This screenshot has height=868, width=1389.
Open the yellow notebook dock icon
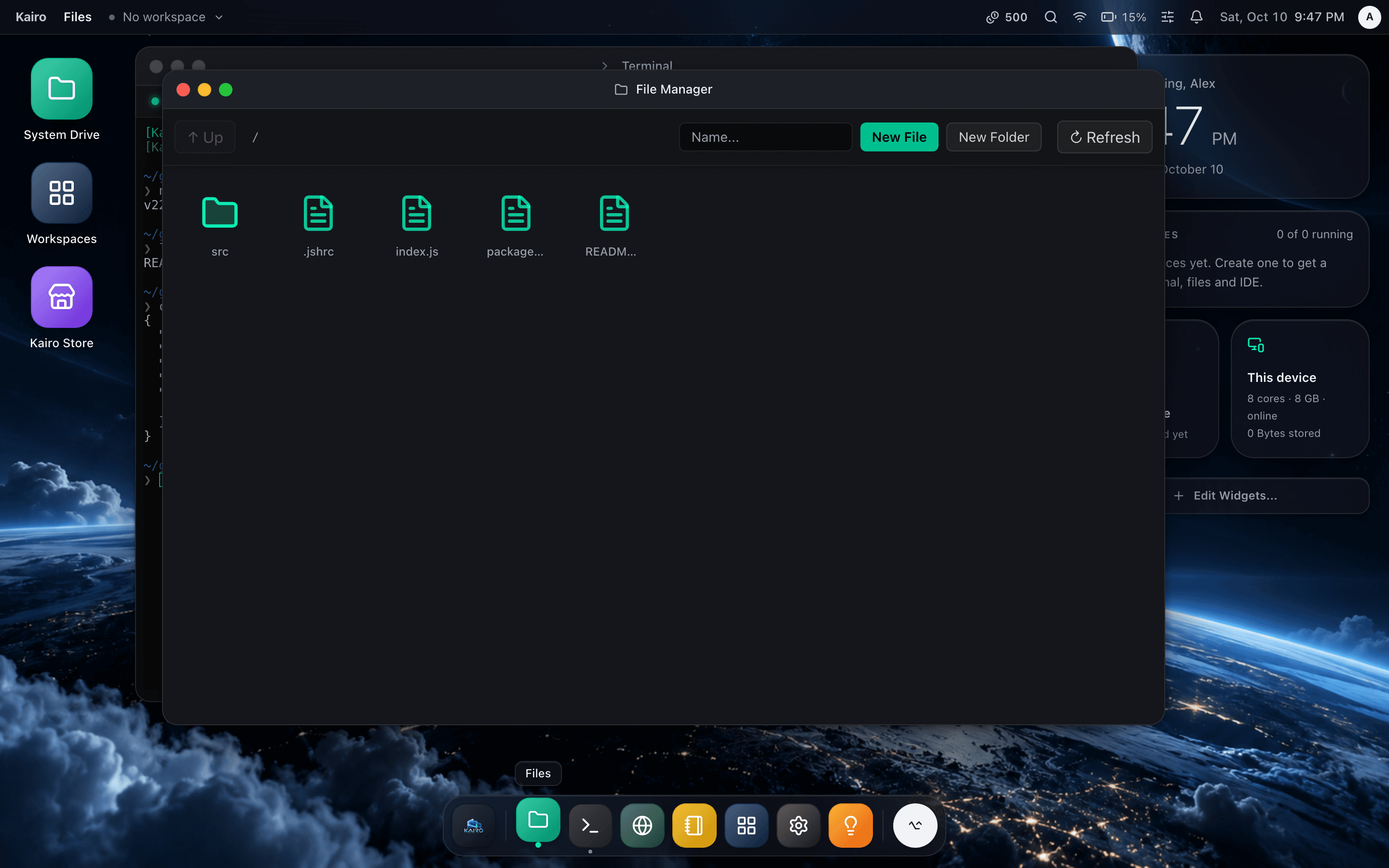[694, 826]
